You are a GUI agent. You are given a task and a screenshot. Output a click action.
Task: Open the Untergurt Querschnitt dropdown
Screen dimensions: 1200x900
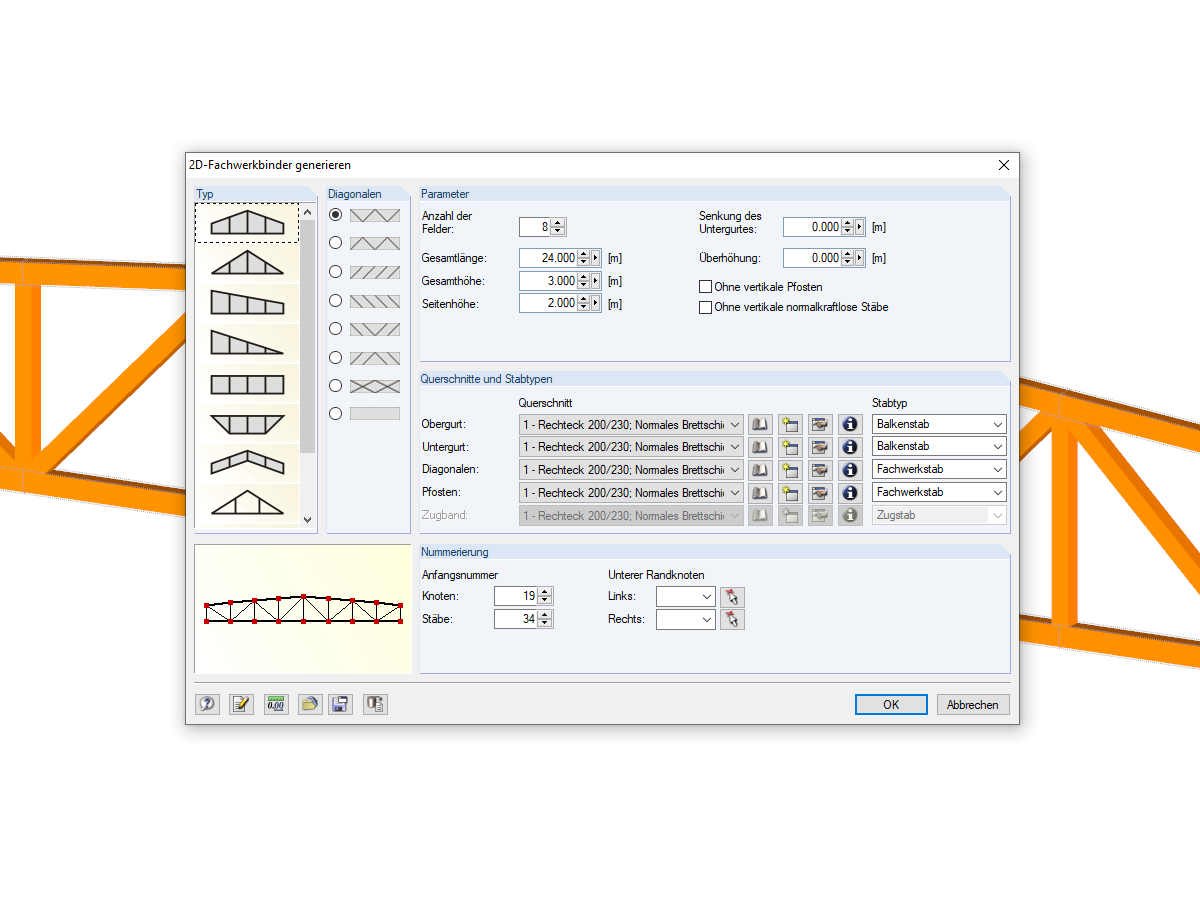631,447
